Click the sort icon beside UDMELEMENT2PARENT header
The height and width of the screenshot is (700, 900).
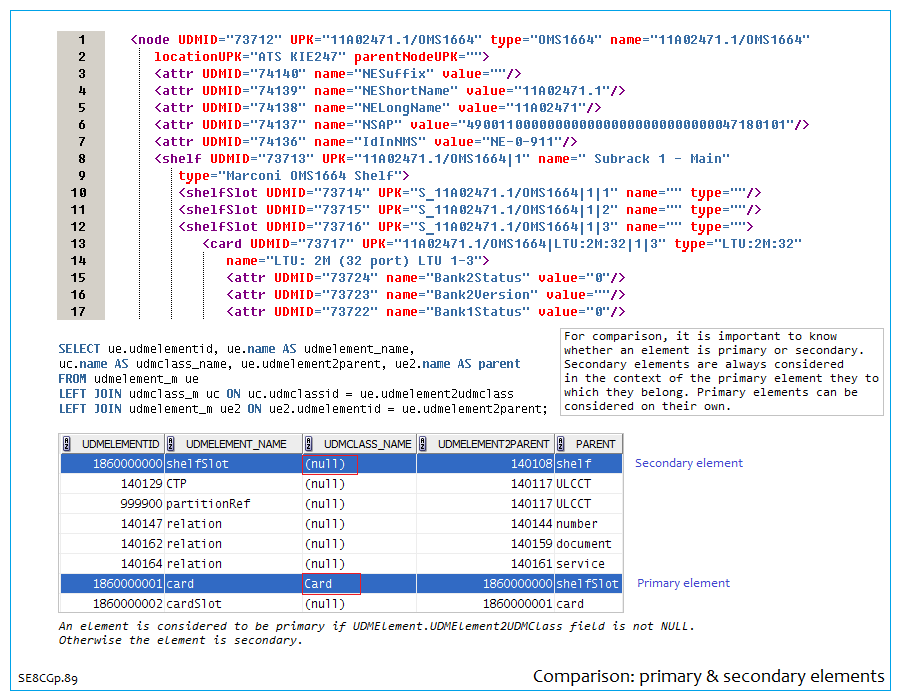click(x=424, y=444)
